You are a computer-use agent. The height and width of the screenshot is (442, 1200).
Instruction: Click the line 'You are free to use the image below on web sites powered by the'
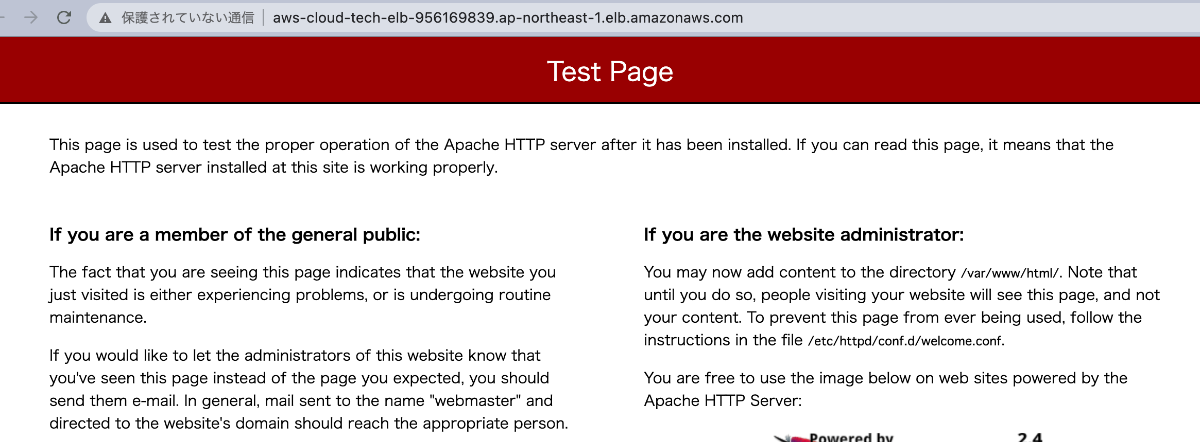coord(886,378)
